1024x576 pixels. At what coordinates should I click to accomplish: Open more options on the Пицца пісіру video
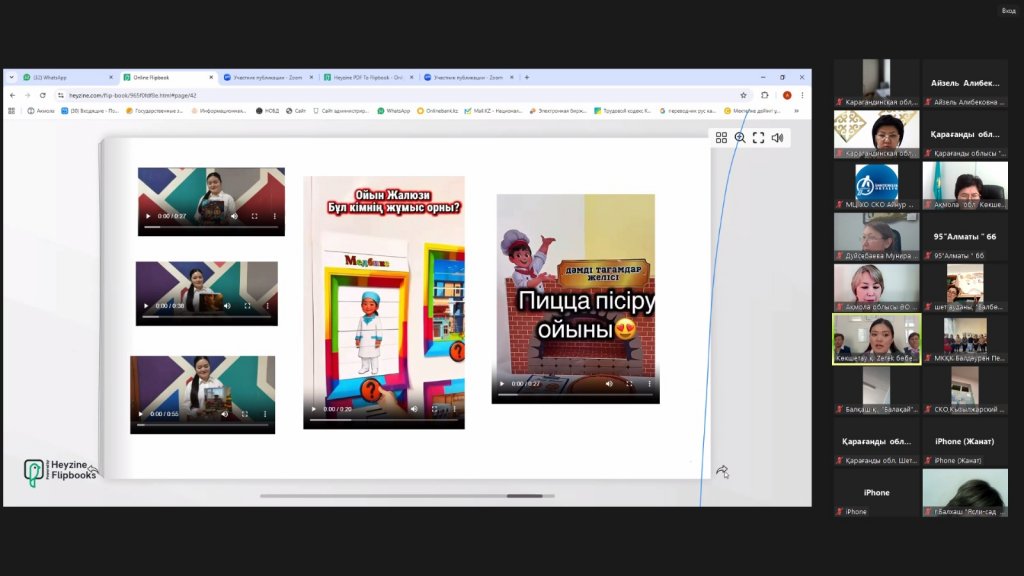coord(648,383)
